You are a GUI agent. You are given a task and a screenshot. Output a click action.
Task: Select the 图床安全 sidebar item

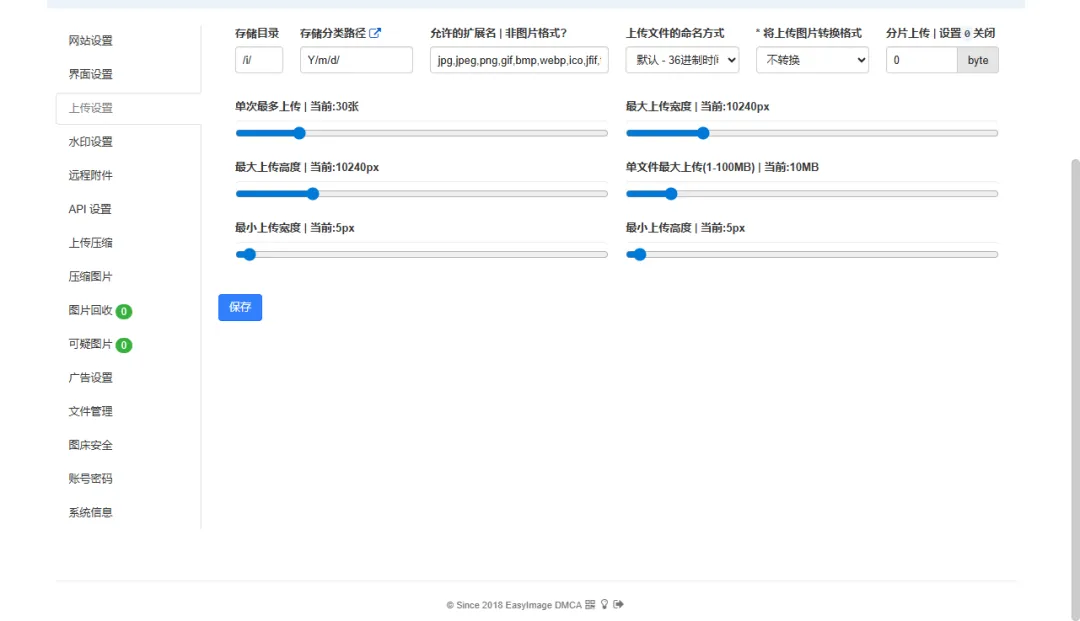(x=91, y=445)
